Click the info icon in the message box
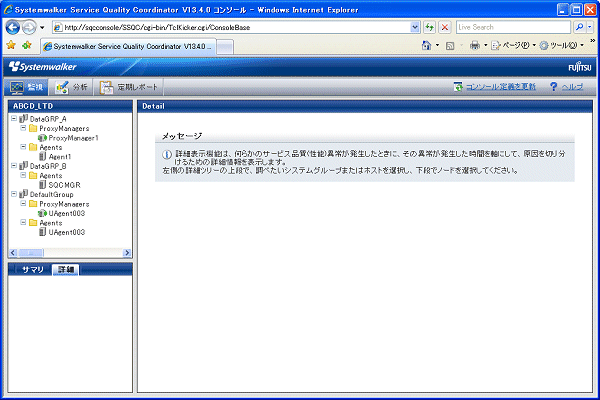This screenshot has width=600, height=400. pos(167,154)
